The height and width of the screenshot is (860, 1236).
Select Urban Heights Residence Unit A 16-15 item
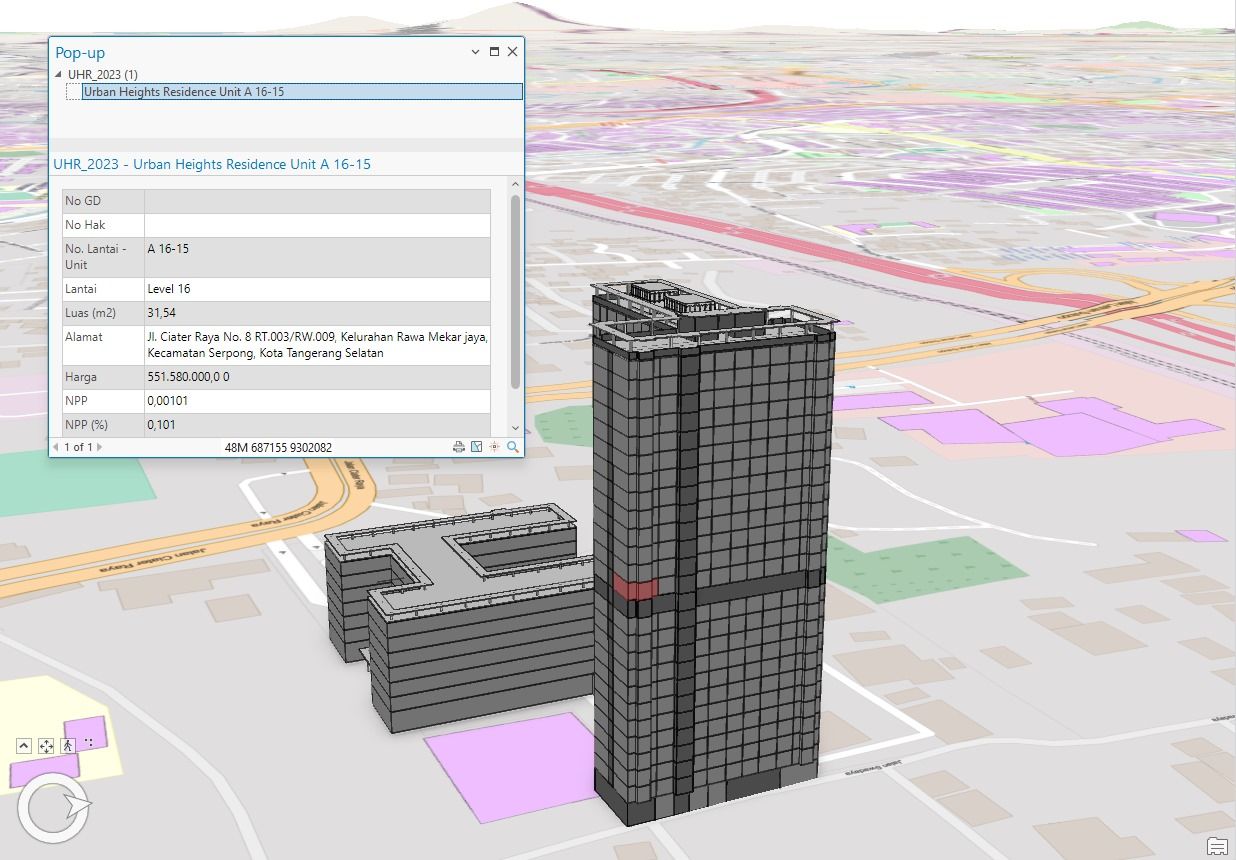[x=302, y=92]
